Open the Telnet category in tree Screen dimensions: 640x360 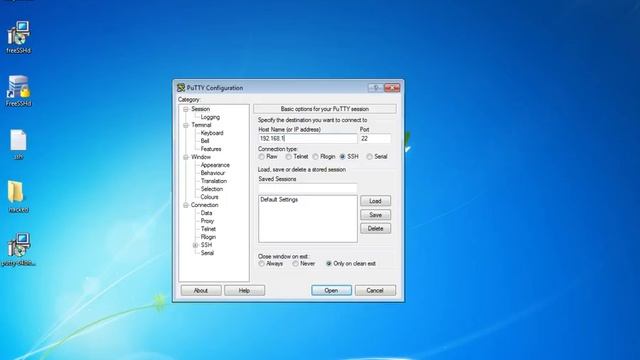pos(208,229)
